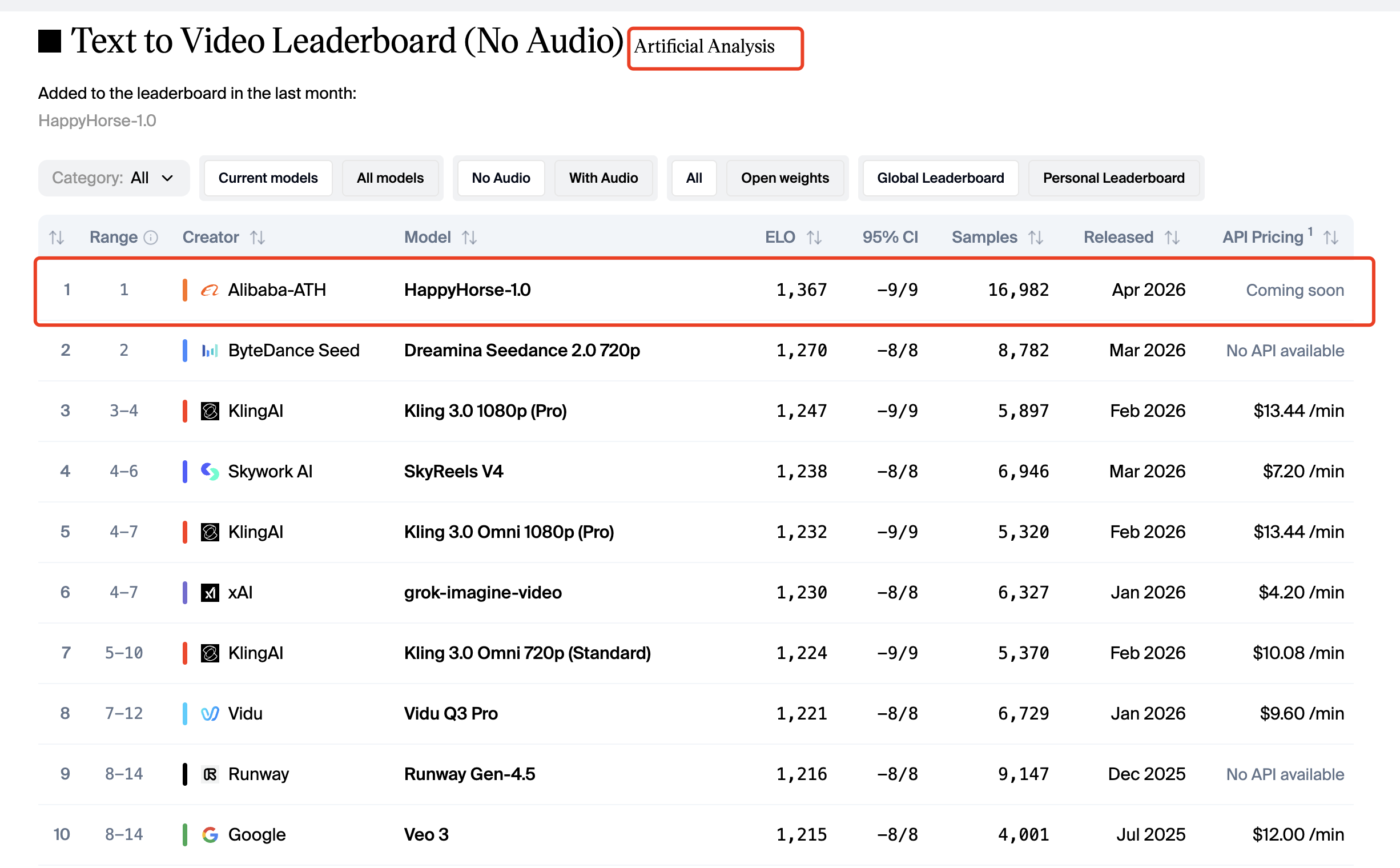Screen dimensions: 1400x868
Task: Open Kling 3.0 1080p (Pro) model
Action: click(485, 411)
